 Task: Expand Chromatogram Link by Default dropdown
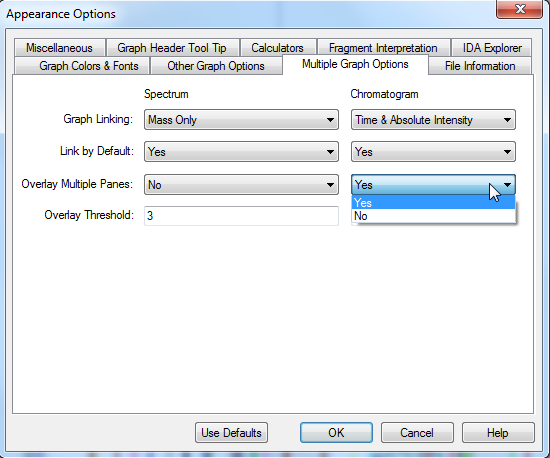click(x=433, y=151)
